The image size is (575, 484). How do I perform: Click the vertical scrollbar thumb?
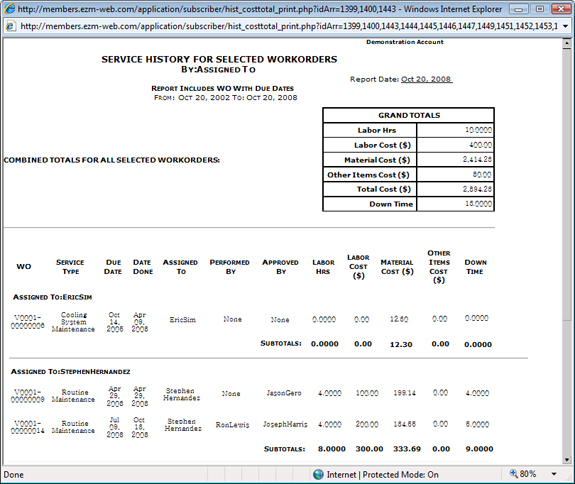tap(567, 183)
